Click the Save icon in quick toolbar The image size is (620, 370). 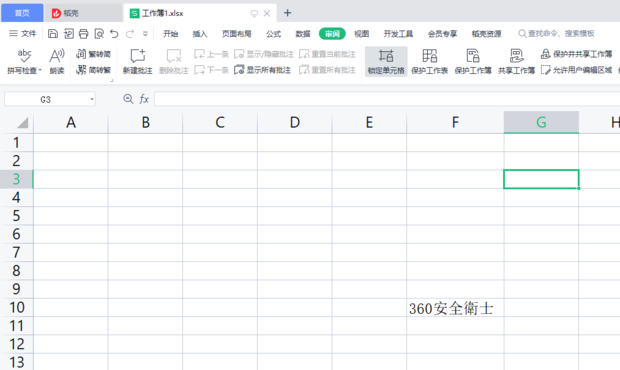tap(53, 34)
